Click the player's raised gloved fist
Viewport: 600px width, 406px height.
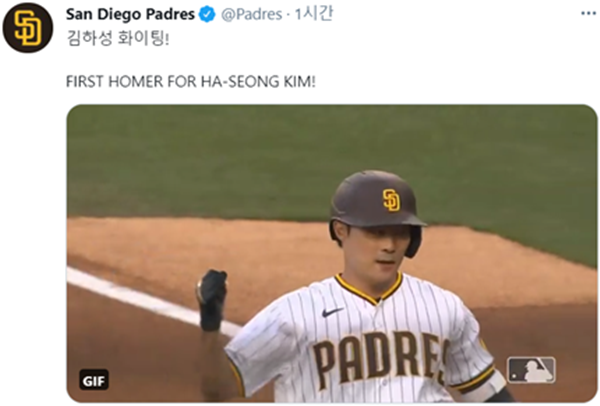(212, 299)
